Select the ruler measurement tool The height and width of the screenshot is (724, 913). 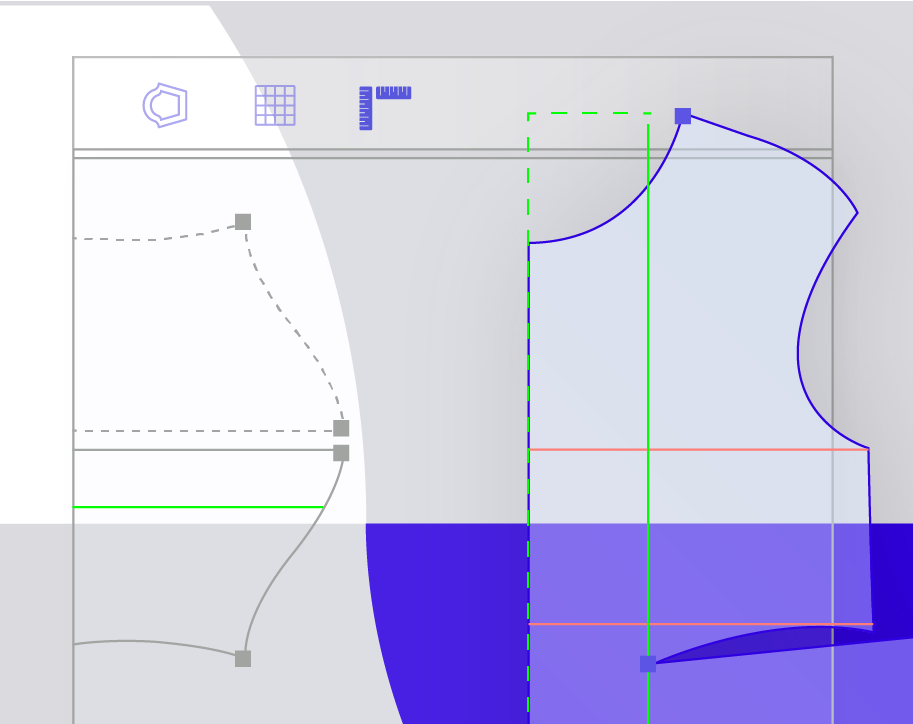coord(384,106)
